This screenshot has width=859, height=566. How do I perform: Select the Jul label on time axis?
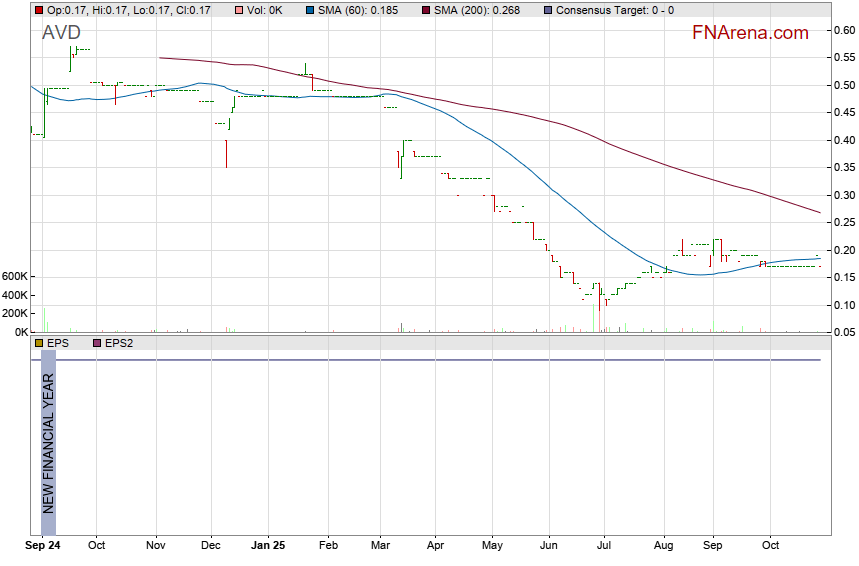pos(604,546)
